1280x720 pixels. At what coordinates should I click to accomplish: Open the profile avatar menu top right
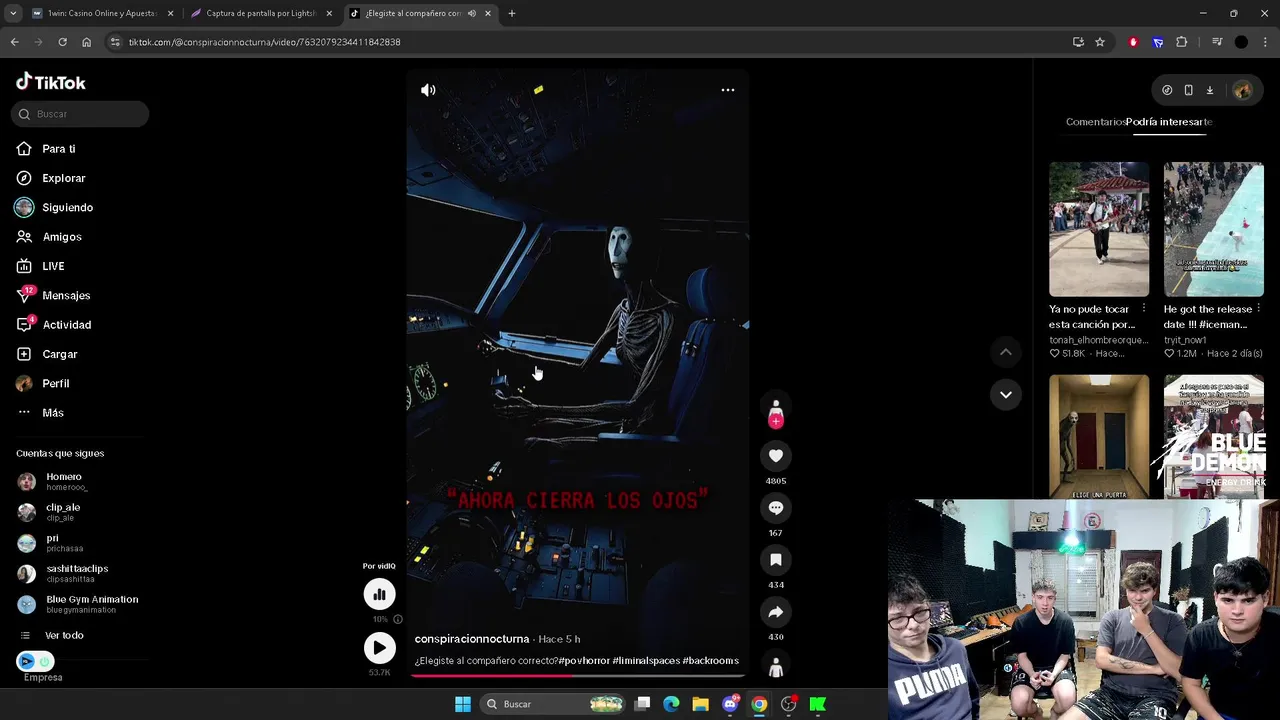1243,90
